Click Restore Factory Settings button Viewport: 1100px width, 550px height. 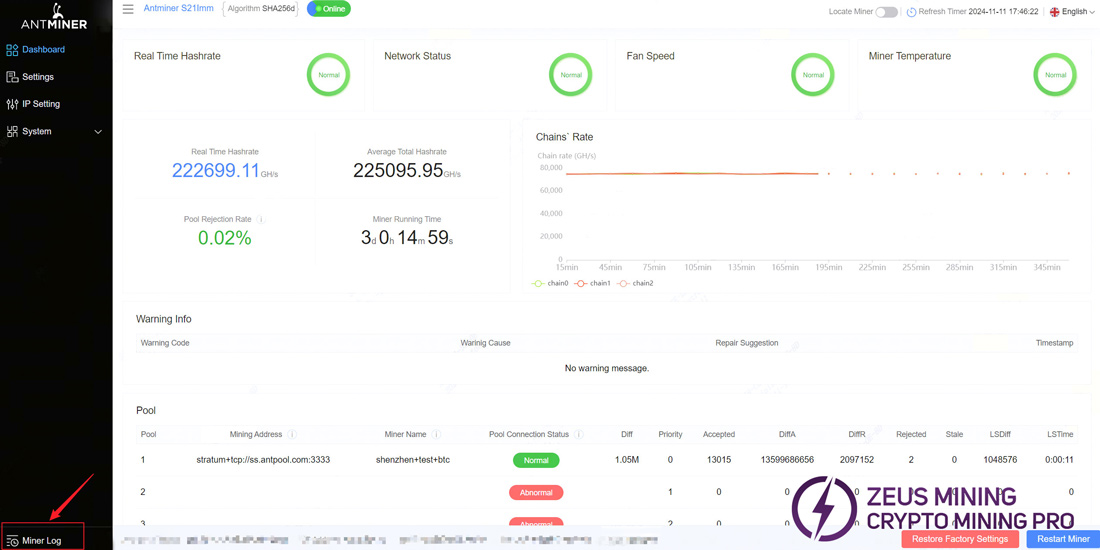(960, 539)
